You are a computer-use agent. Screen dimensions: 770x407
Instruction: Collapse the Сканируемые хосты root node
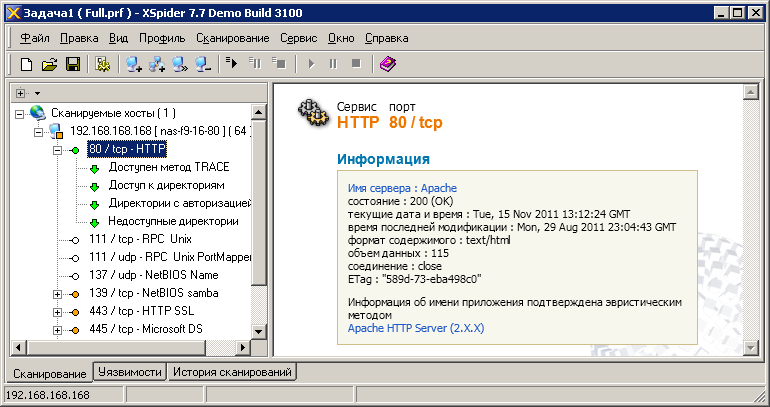tap(19, 114)
